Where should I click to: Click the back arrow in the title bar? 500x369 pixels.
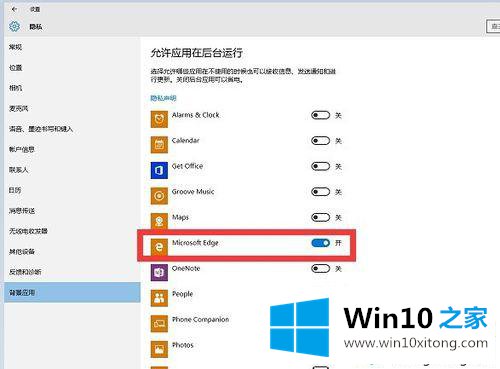14,9
